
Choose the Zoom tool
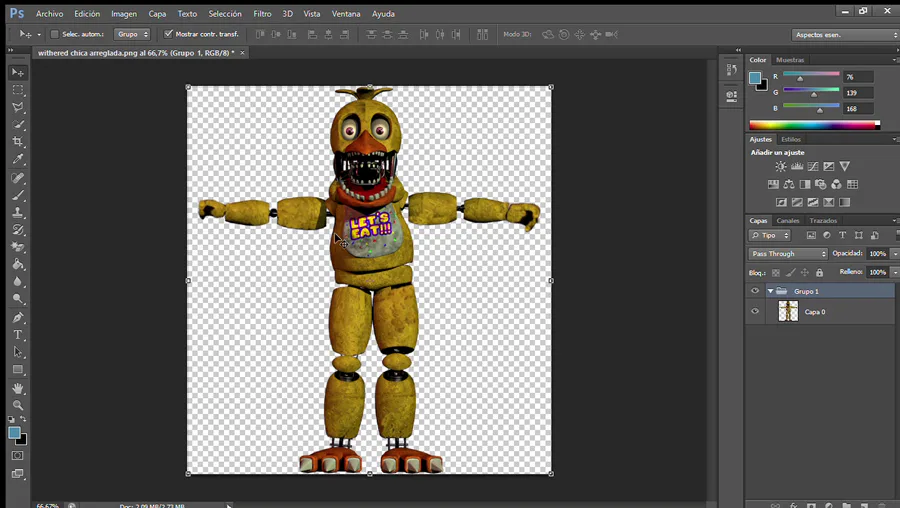(x=18, y=405)
